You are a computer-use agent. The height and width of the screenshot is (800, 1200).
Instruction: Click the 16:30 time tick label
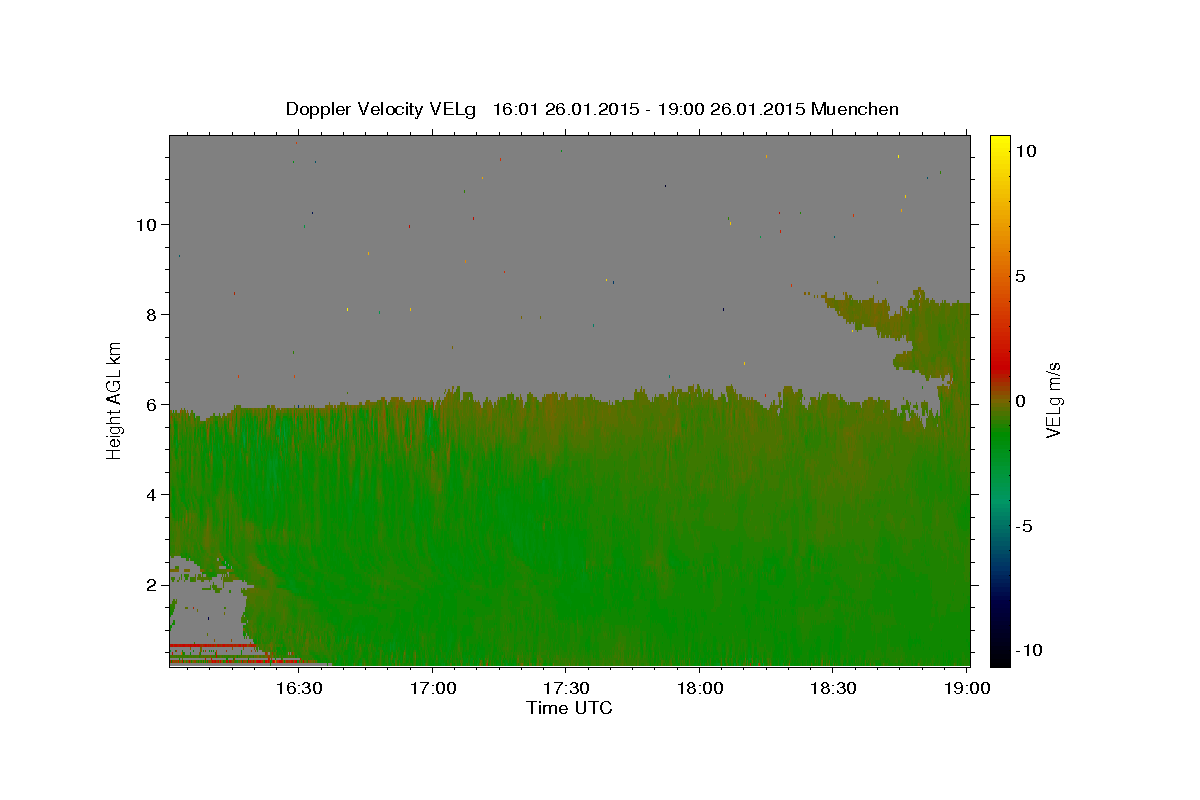pos(298,689)
